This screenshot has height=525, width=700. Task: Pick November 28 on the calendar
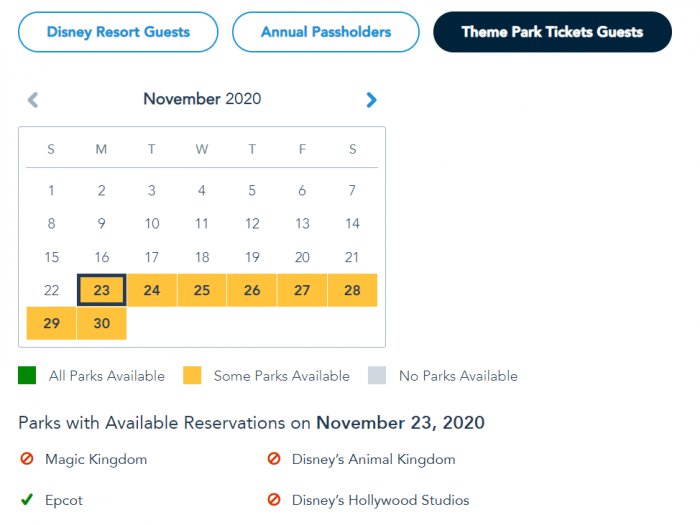[x=352, y=290]
